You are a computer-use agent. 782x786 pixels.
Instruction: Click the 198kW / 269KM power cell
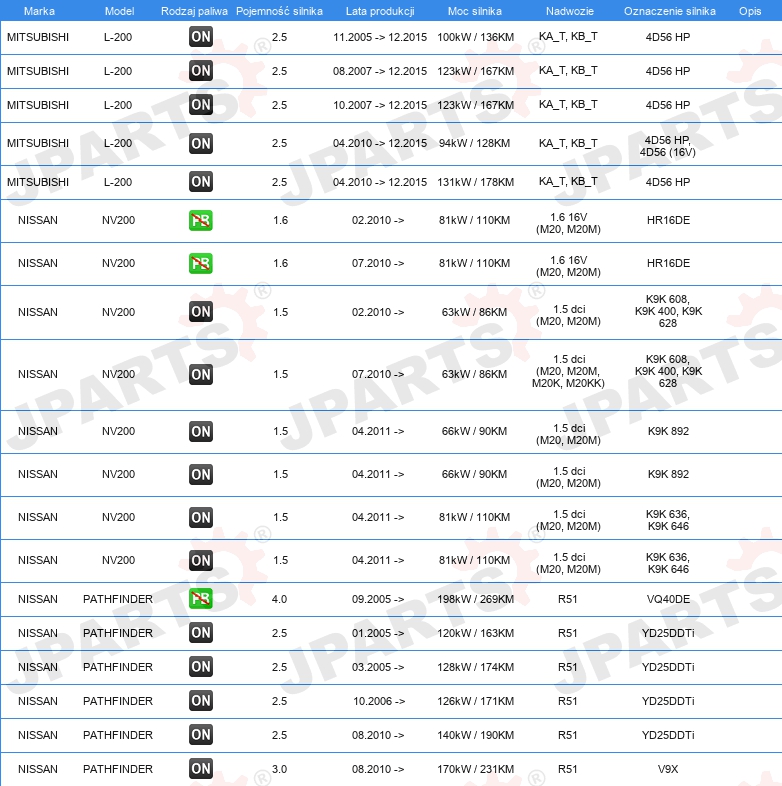click(x=475, y=599)
